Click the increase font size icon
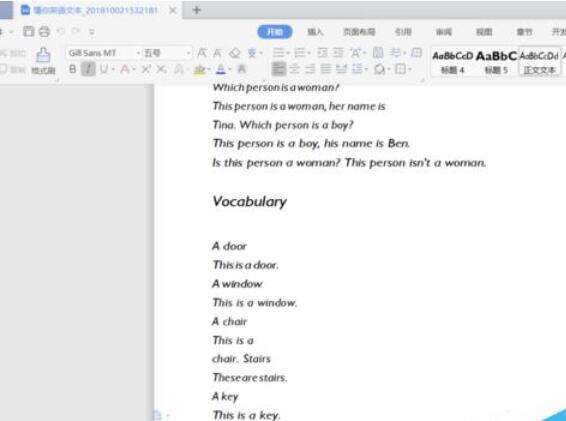 (202, 53)
